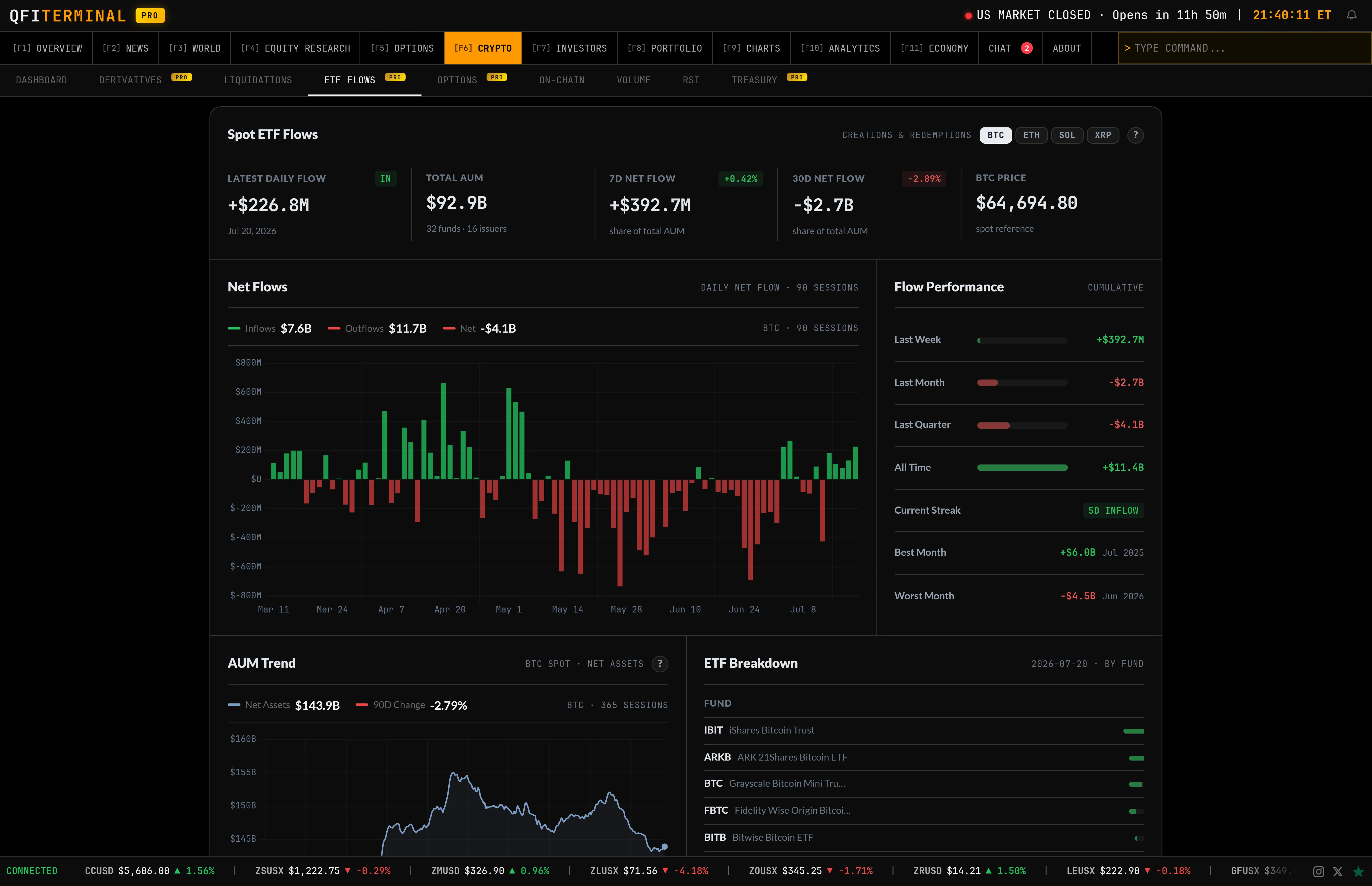Click the Inflows $7.6B legend item
1372x886 pixels.
270,328
